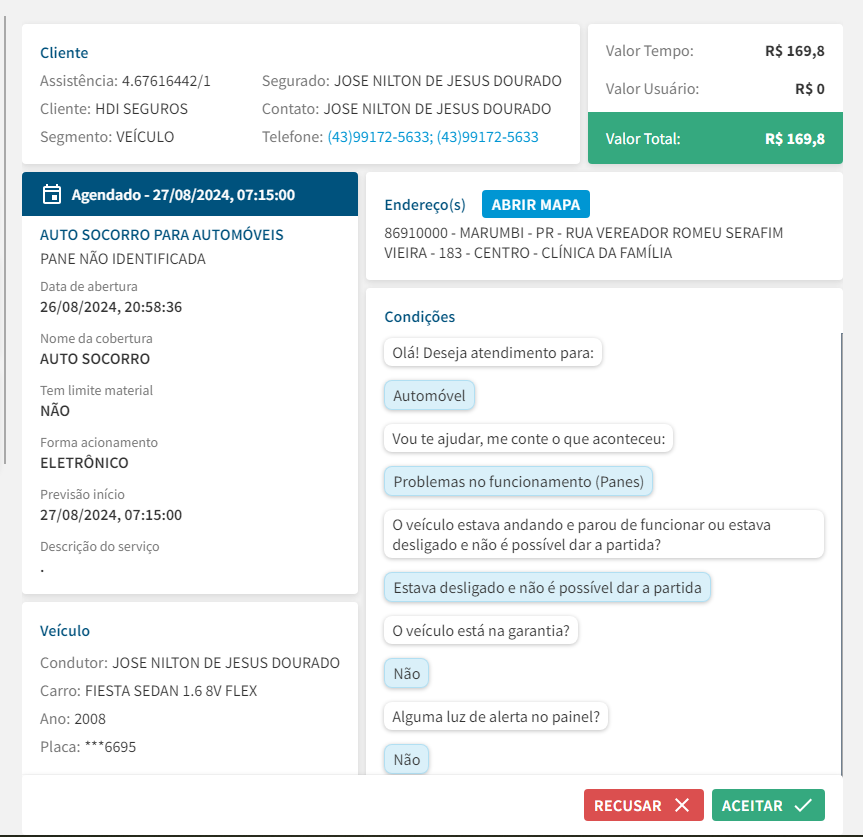Screen dimensions: 863x837
Task: Click the Veículo section heading
Action: coord(65,631)
